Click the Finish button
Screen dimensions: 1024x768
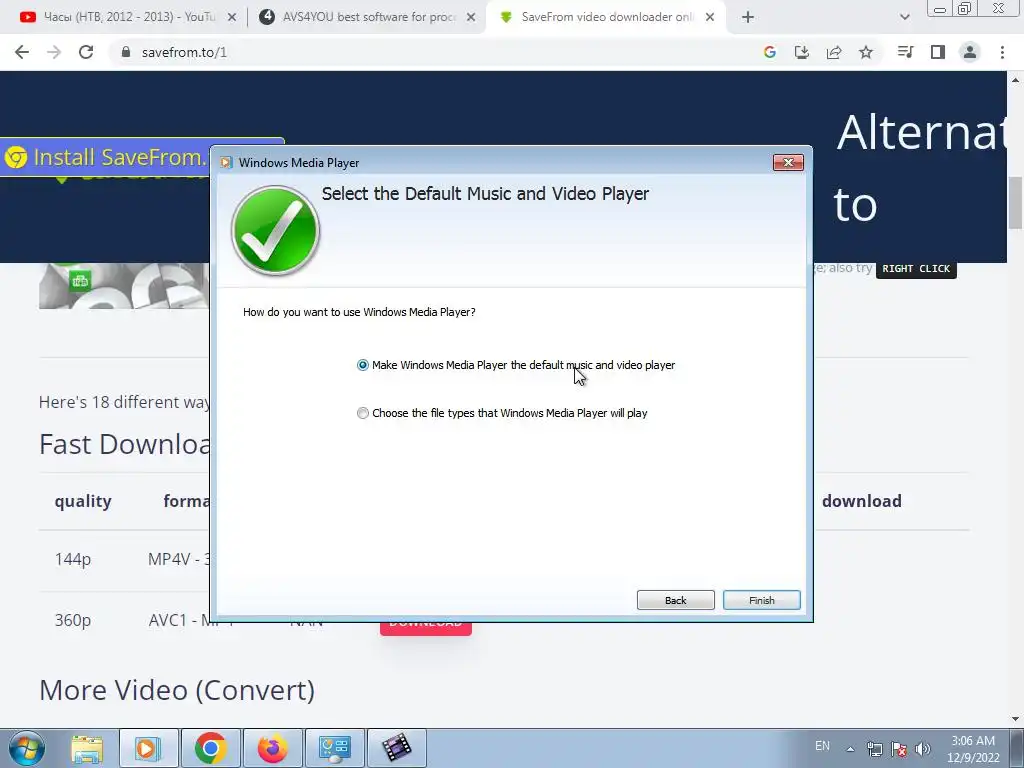coord(761,600)
